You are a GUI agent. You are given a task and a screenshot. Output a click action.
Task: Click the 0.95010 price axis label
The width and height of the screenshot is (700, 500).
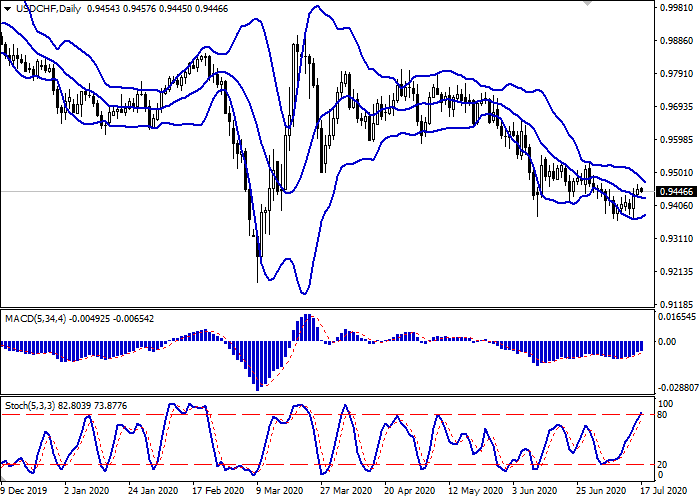click(676, 173)
